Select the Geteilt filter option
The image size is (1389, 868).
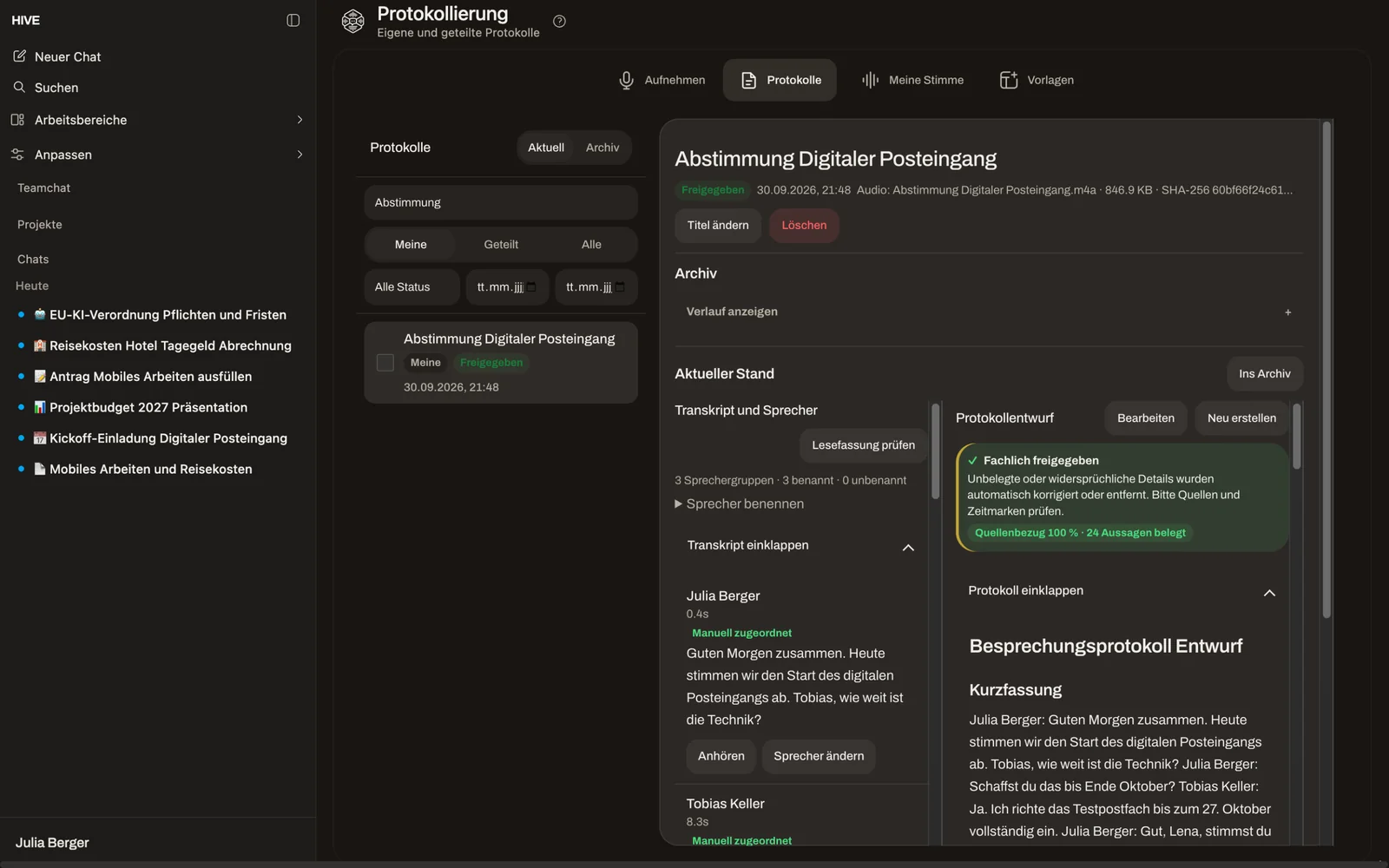501,245
